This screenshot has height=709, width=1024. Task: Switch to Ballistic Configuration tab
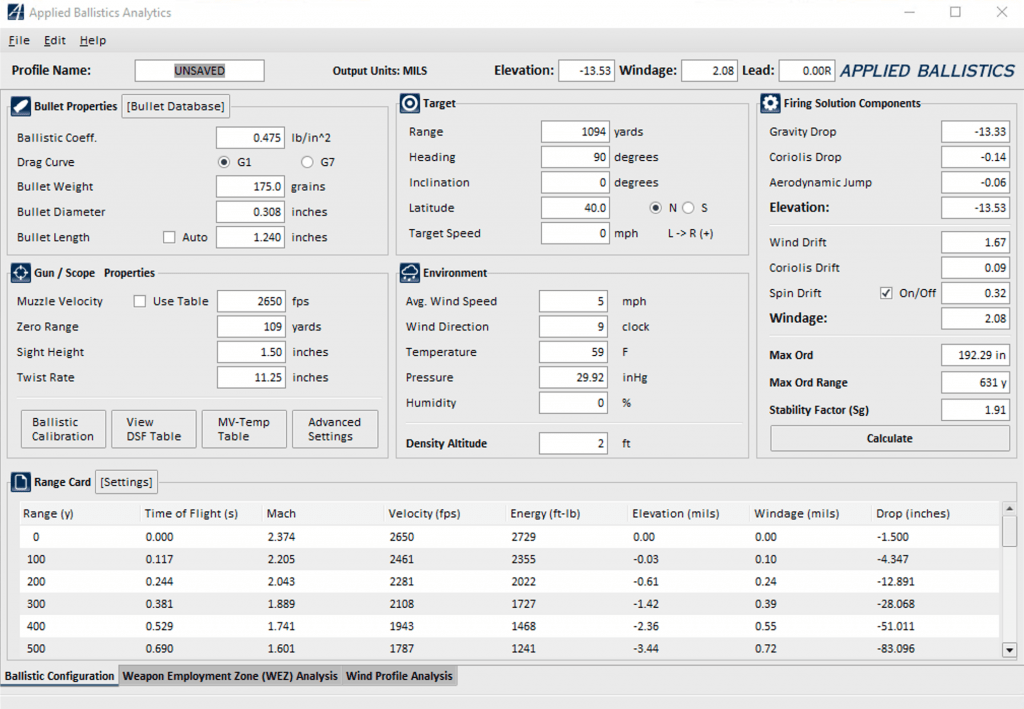(x=59, y=676)
